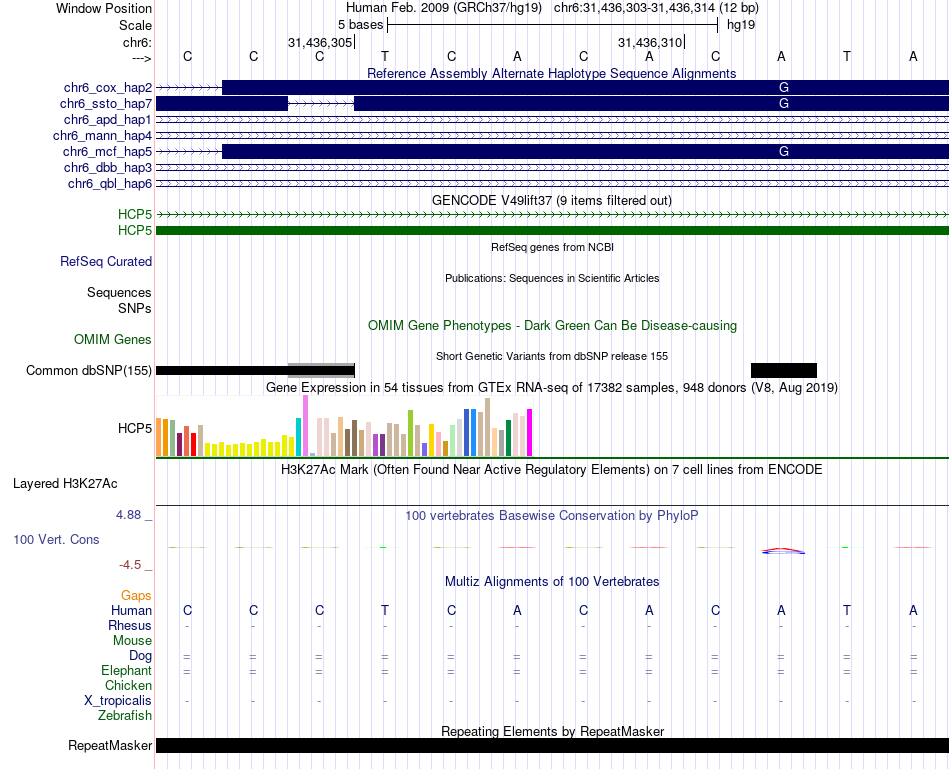Click the Layered H3K27Ac track label
The height and width of the screenshot is (769, 950).
[x=65, y=484]
